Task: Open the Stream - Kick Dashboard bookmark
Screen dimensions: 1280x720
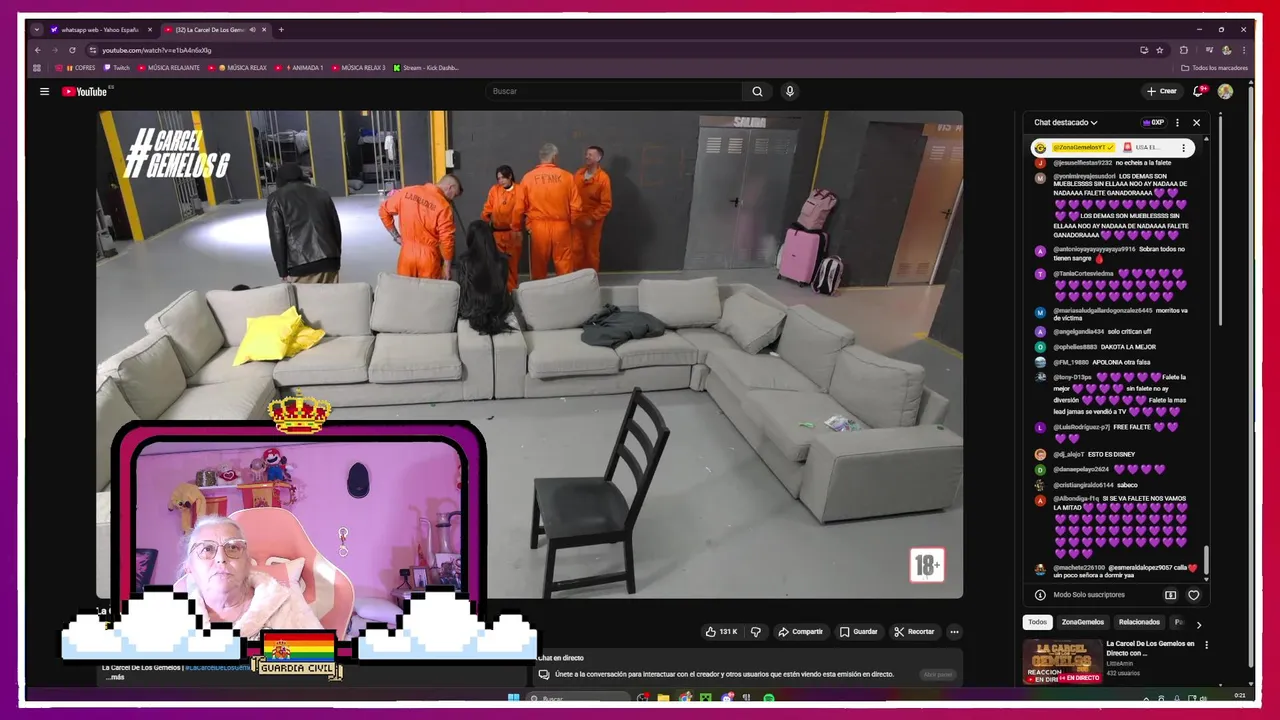Action: tap(426, 68)
